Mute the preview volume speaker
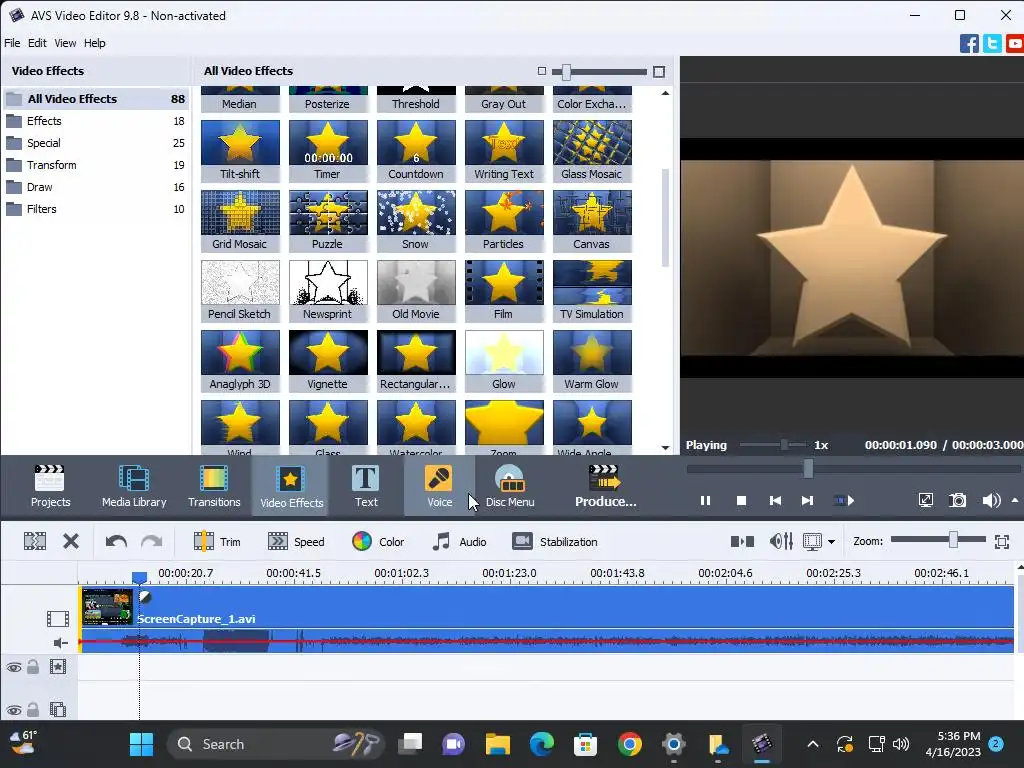Screen dimensions: 1024x768 pyautogui.click(x=991, y=501)
